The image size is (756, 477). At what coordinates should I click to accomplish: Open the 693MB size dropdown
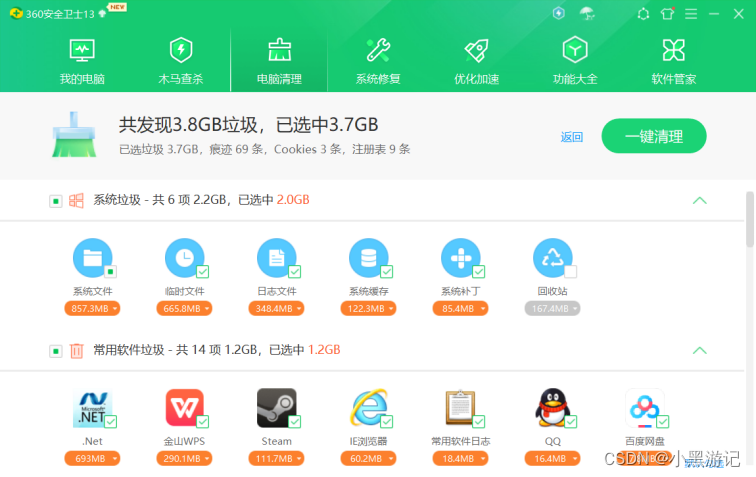[92, 459]
